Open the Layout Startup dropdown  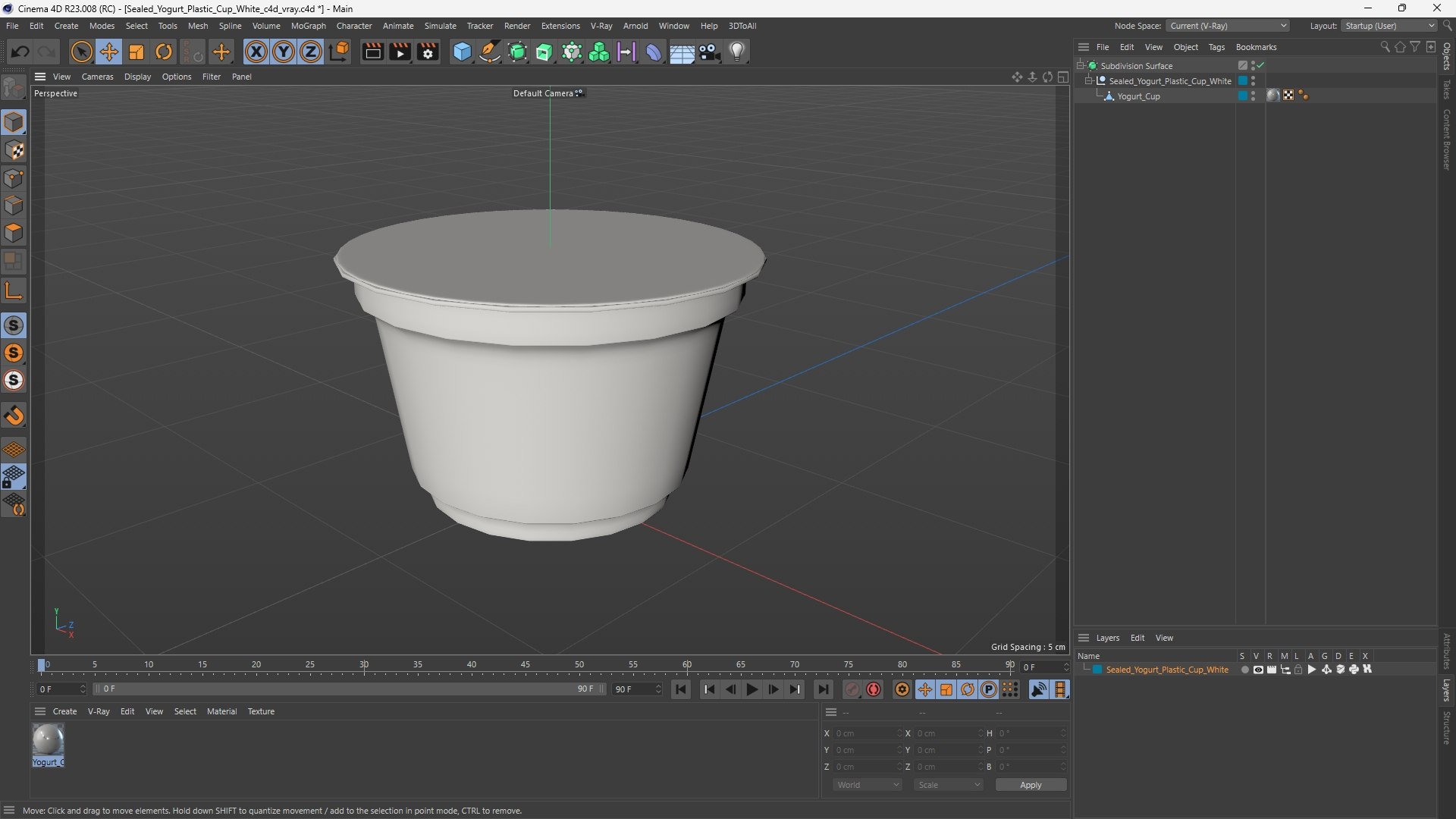pyautogui.click(x=1389, y=26)
